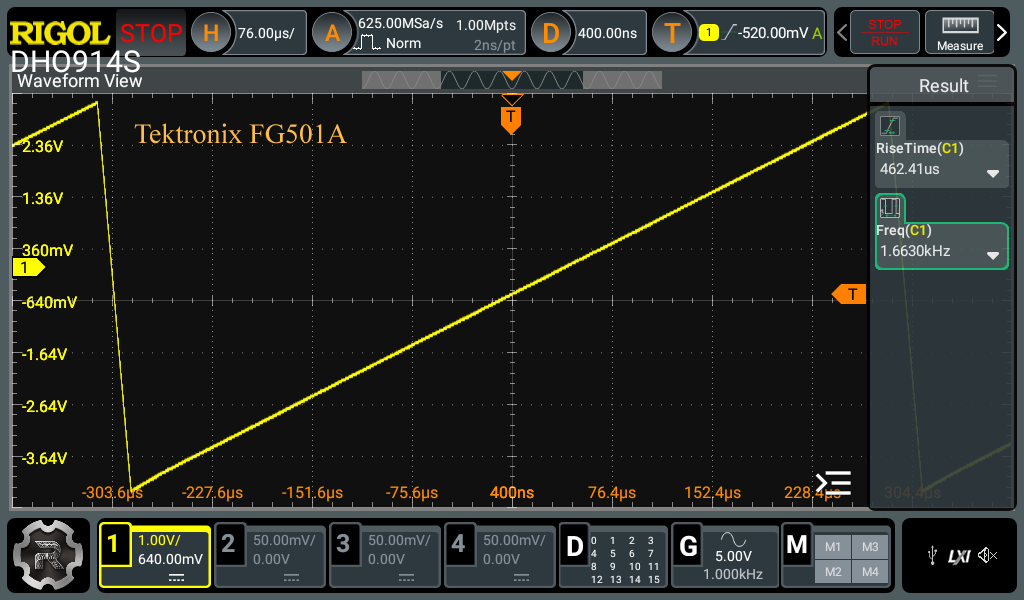Select the trigger position T marker at top
1024x600 pixels.
pyautogui.click(x=511, y=119)
